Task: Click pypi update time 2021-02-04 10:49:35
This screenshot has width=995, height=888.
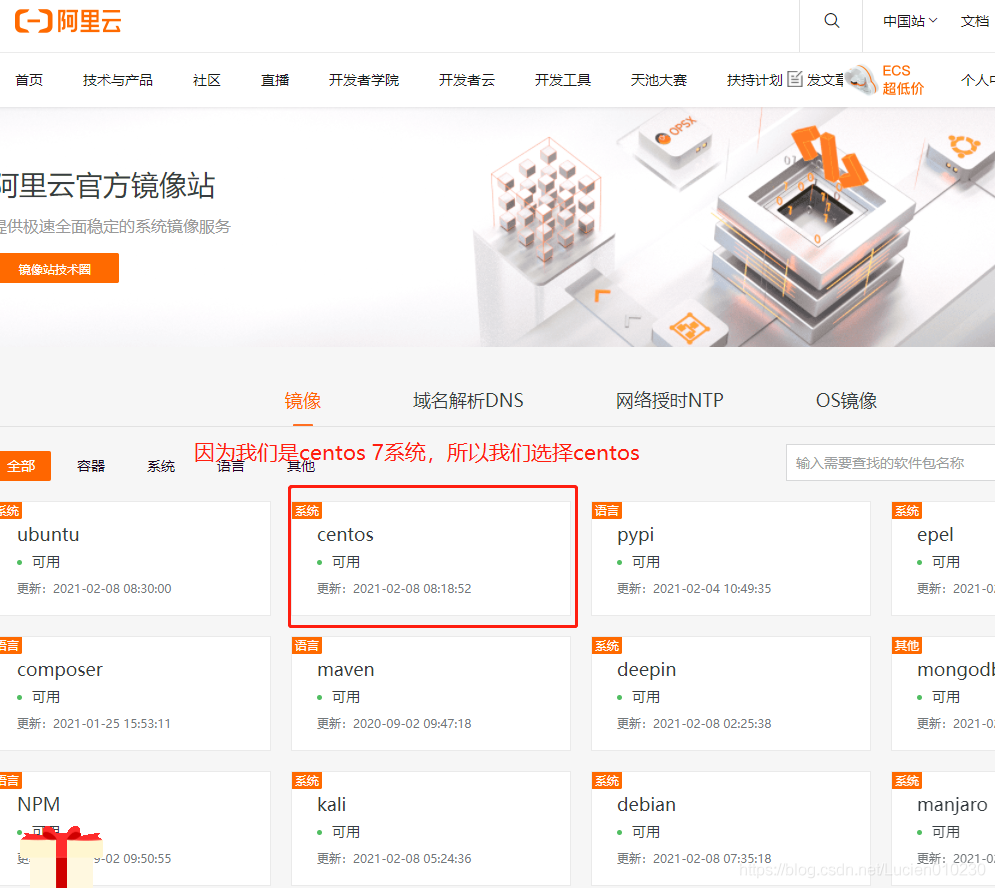Action: (712, 589)
